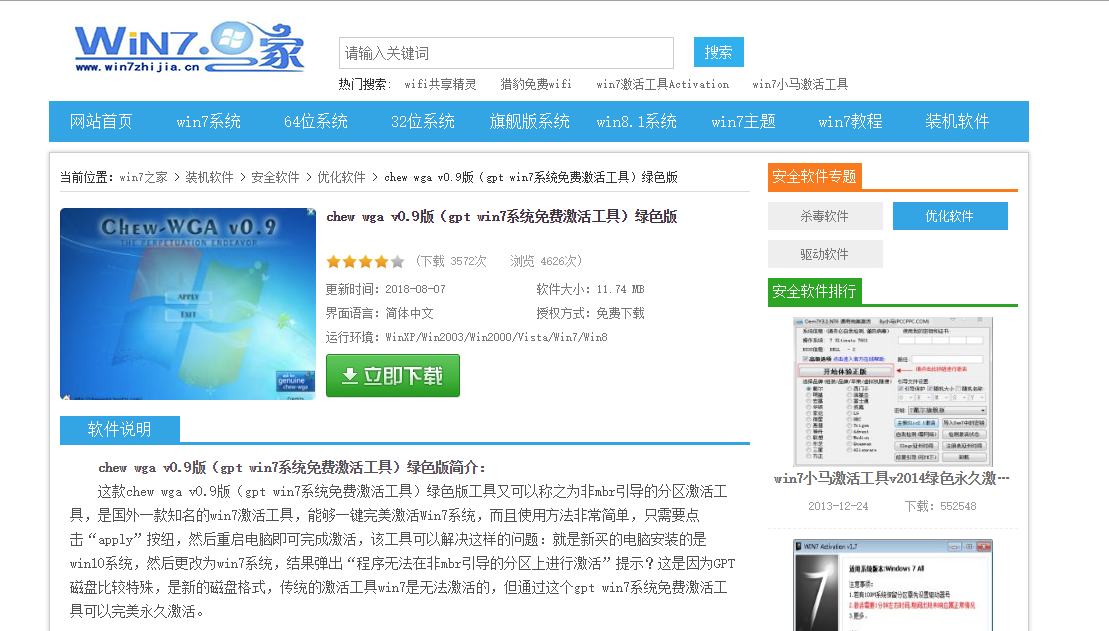1109x631 pixels.
Task: Click the 安全软件 breadcrumb link
Action: (x=275, y=178)
